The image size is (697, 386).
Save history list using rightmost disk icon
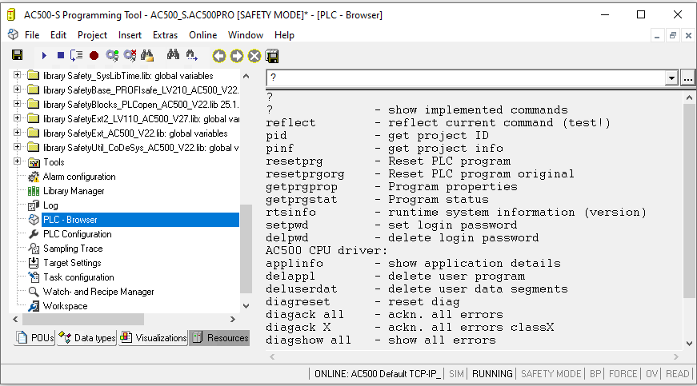(x=272, y=56)
